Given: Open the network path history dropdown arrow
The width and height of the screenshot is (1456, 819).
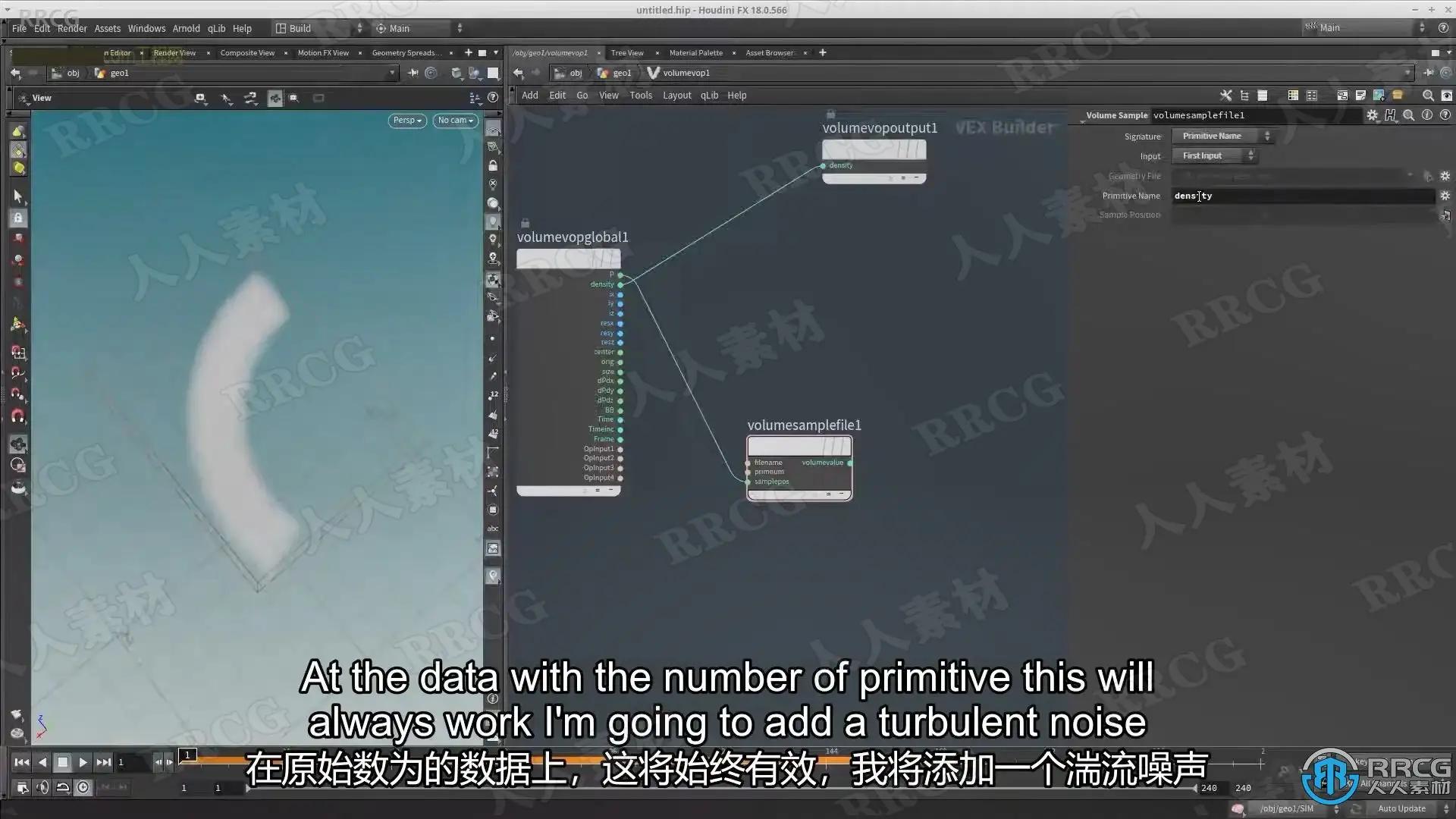Looking at the screenshot, I should coord(1408,73).
